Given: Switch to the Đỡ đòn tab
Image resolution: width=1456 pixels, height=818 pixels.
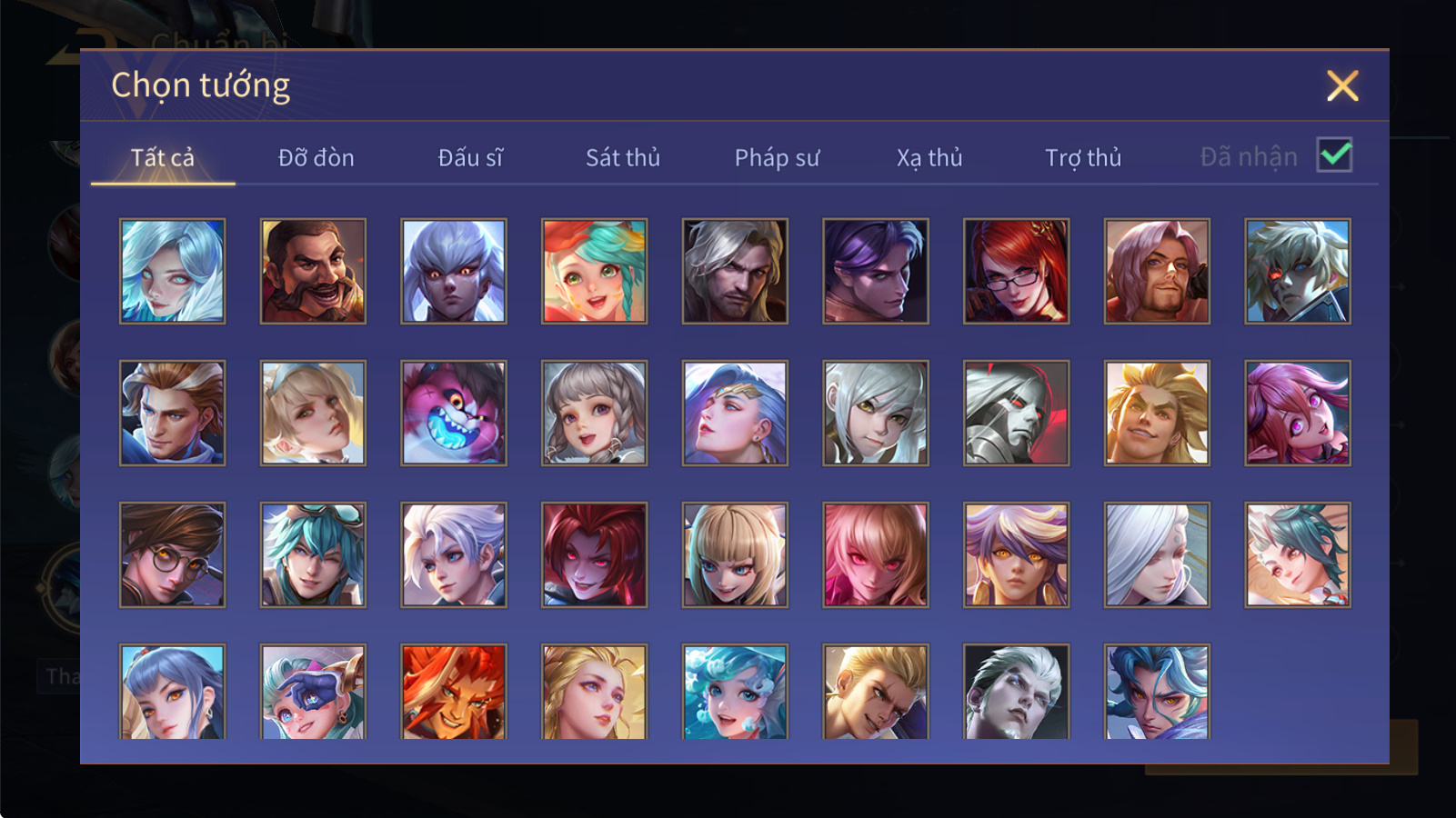Looking at the screenshot, I should click(x=316, y=157).
